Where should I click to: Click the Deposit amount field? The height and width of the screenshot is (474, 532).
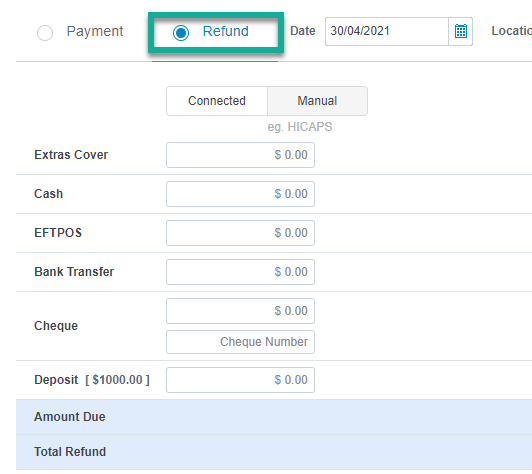coord(240,380)
